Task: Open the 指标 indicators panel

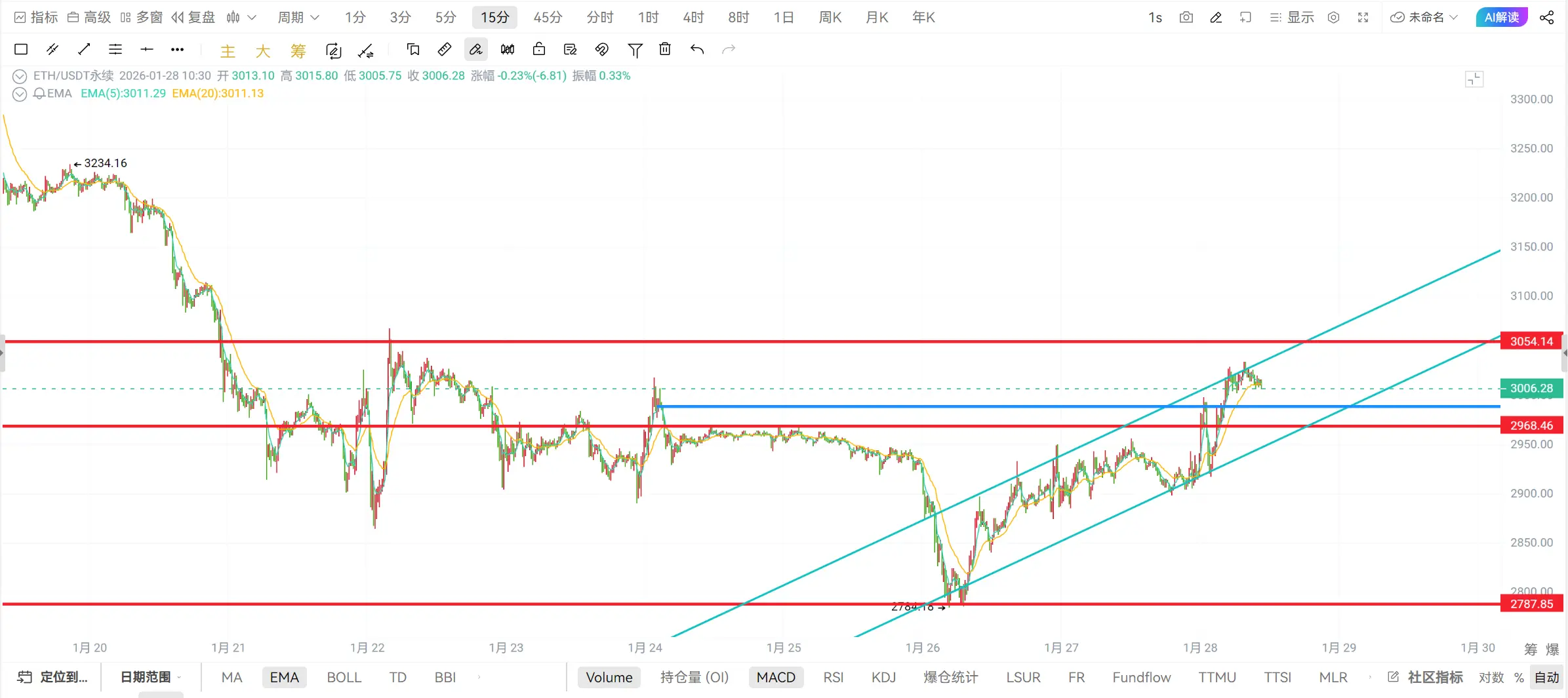Action: click(36, 17)
